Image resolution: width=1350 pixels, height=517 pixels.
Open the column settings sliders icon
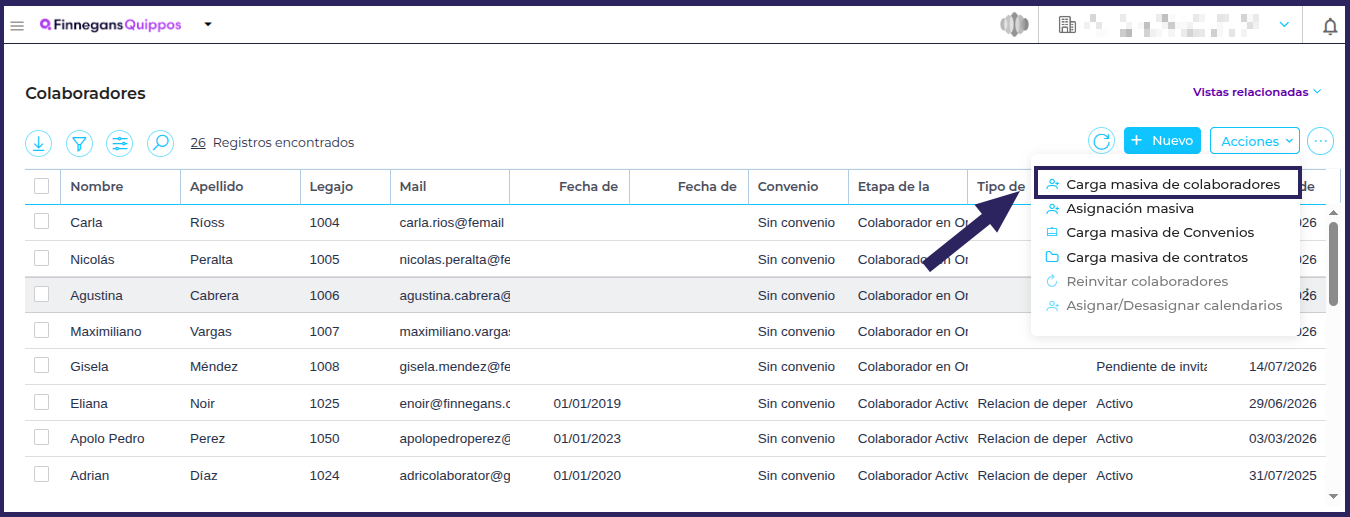pyautogui.click(x=120, y=143)
